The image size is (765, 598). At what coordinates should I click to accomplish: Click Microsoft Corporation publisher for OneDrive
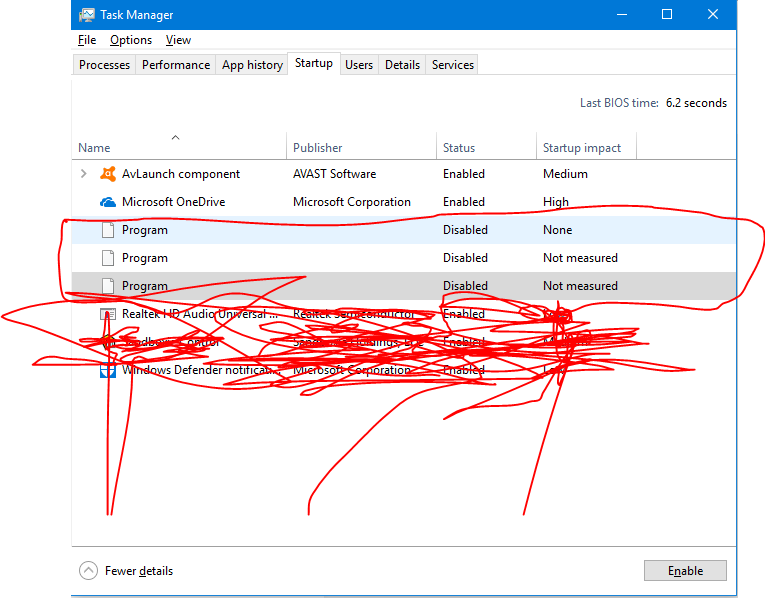point(352,202)
